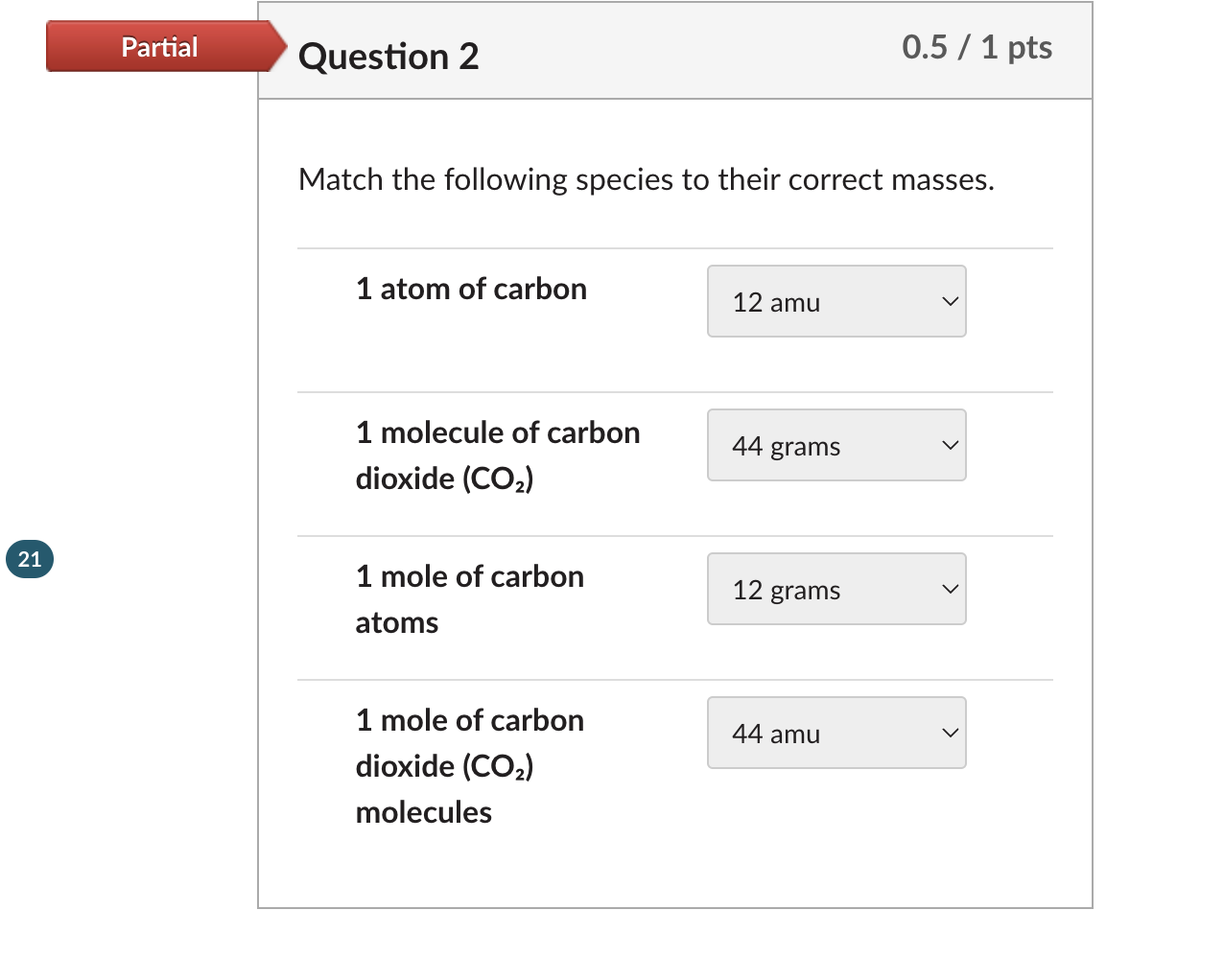Click the 0.5 / 1 pts score
The height and width of the screenshot is (980, 1224).
977,47
